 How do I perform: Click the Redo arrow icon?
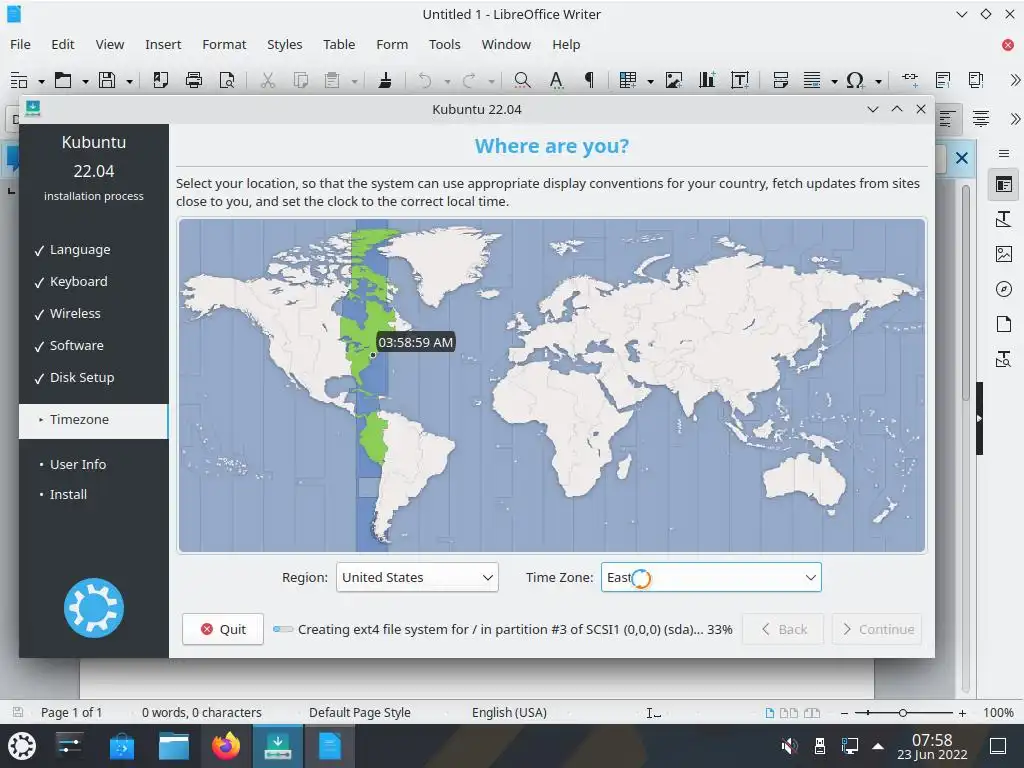click(x=469, y=80)
